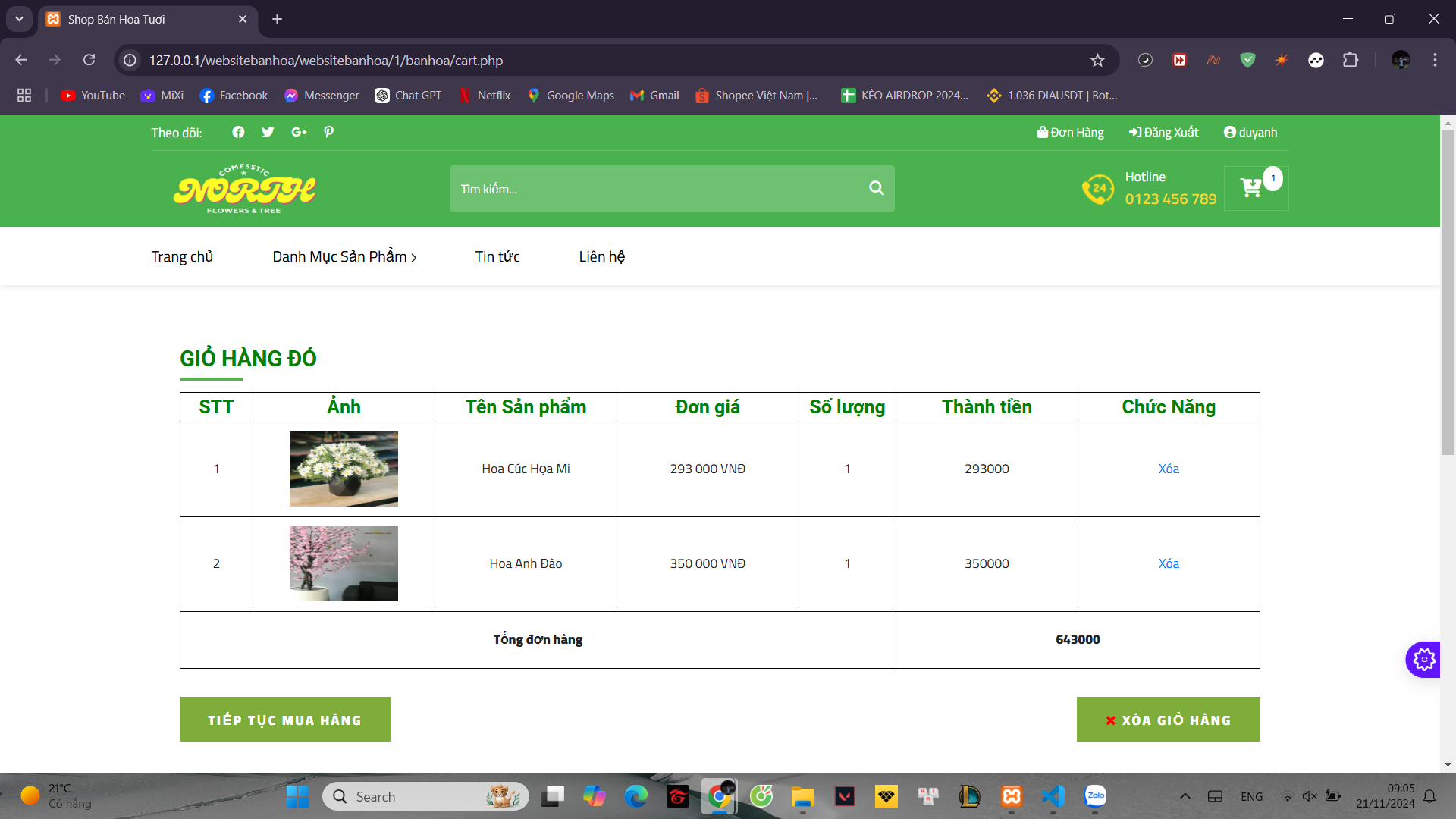Viewport: 1456px width, 819px height.
Task: Click the Hoa Anh Đào product thumbnail
Action: point(343,563)
